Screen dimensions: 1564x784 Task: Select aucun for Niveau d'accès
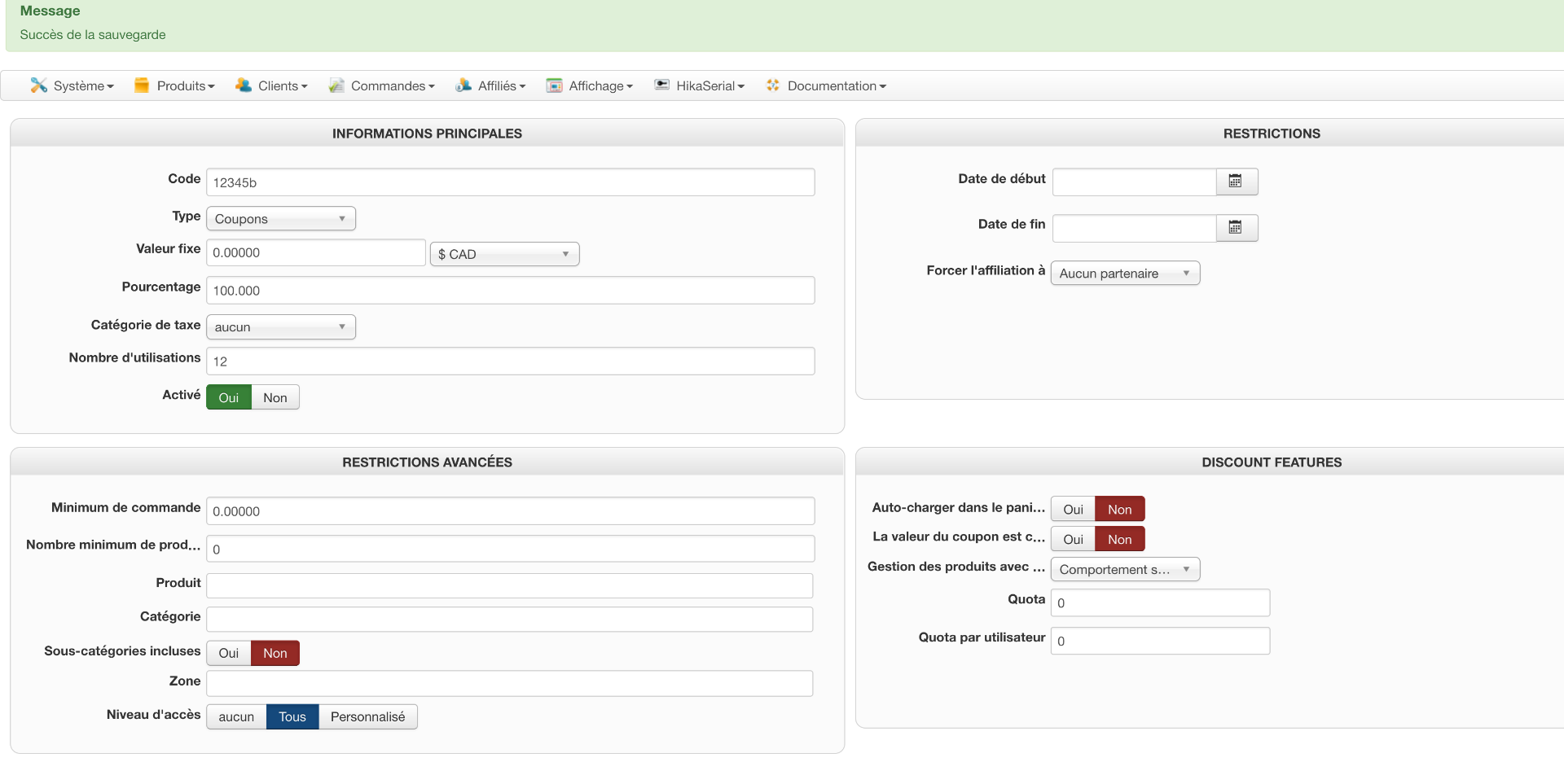236,716
